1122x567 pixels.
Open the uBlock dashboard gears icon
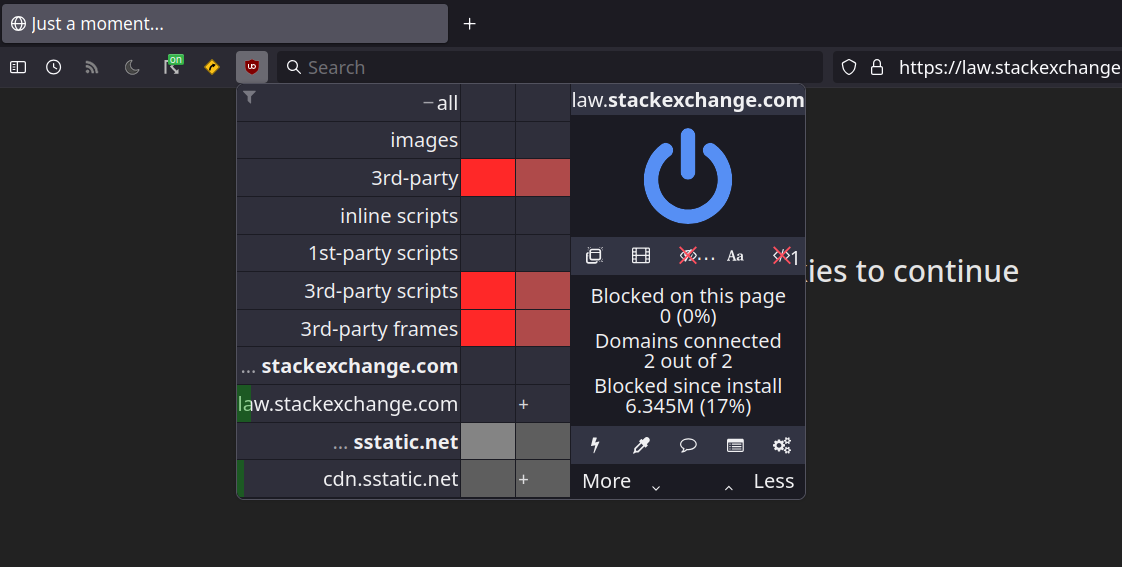(781, 445)
